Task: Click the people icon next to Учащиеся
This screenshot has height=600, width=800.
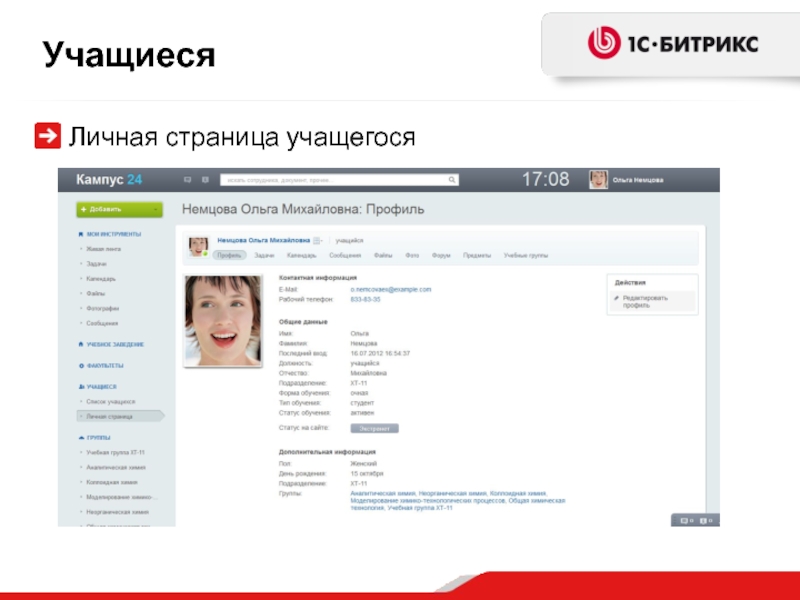Action: [81, 387]
